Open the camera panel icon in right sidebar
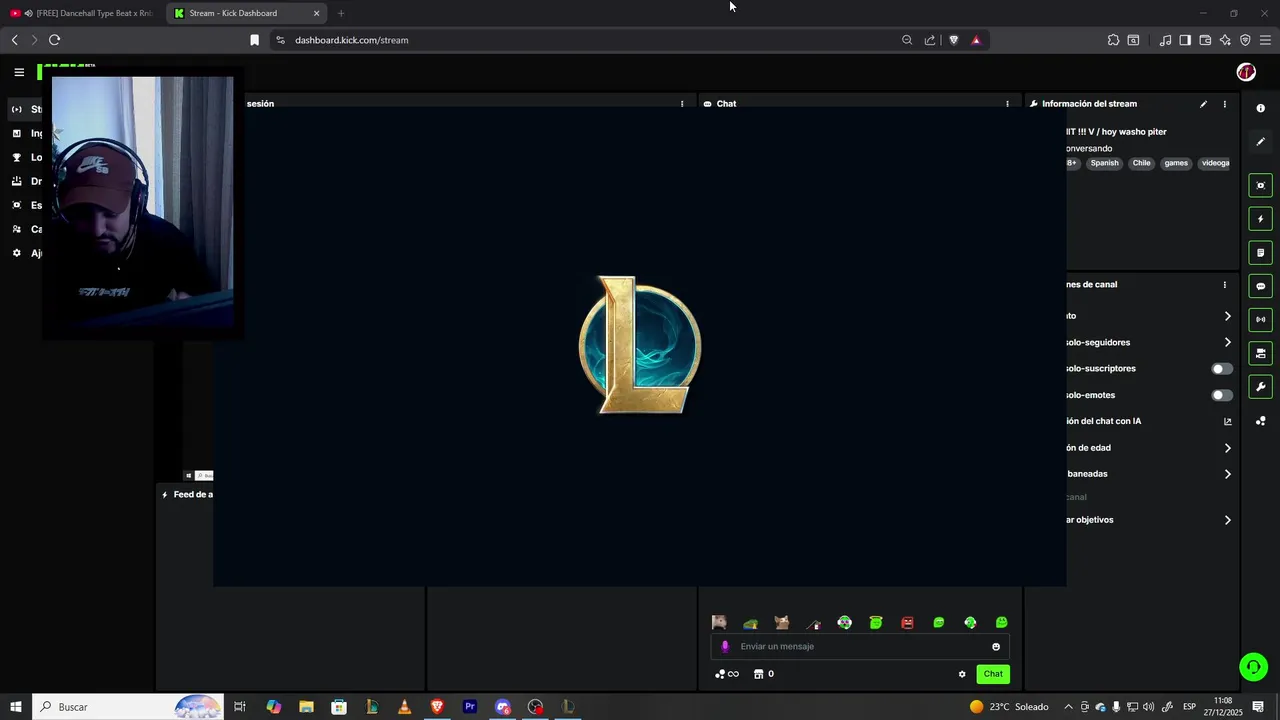Image resolution: width=1280 pixels, height=720 pixels. [1261, 354]
